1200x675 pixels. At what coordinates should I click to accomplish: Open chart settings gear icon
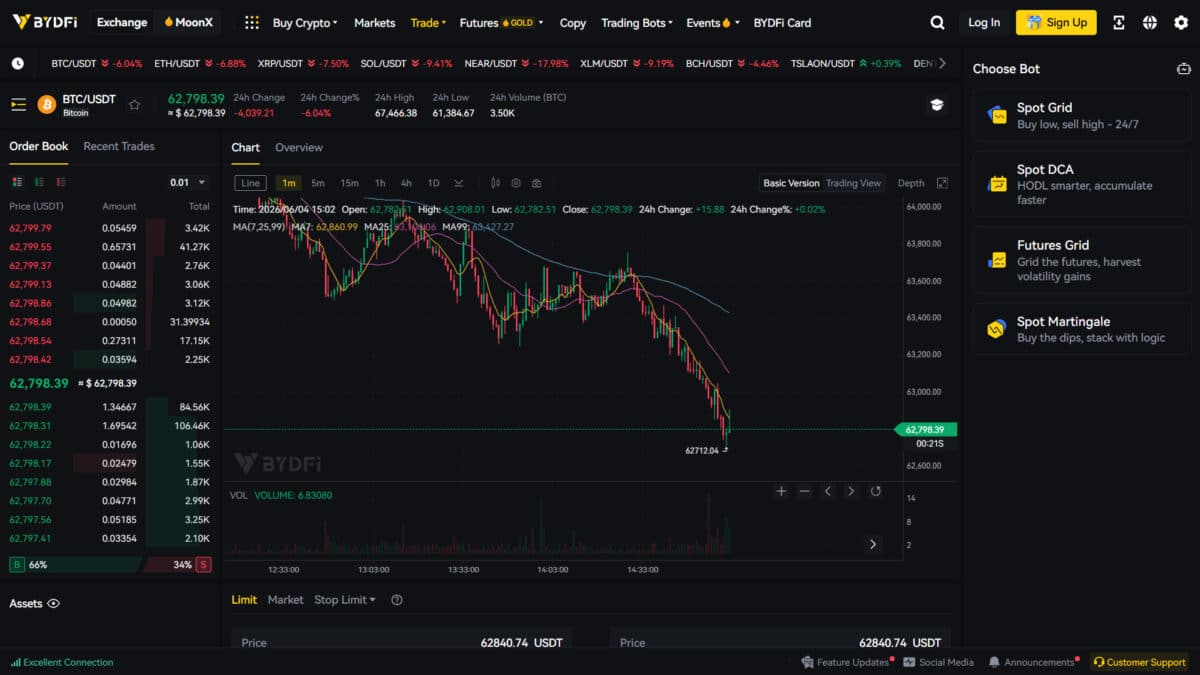(516, 183)
